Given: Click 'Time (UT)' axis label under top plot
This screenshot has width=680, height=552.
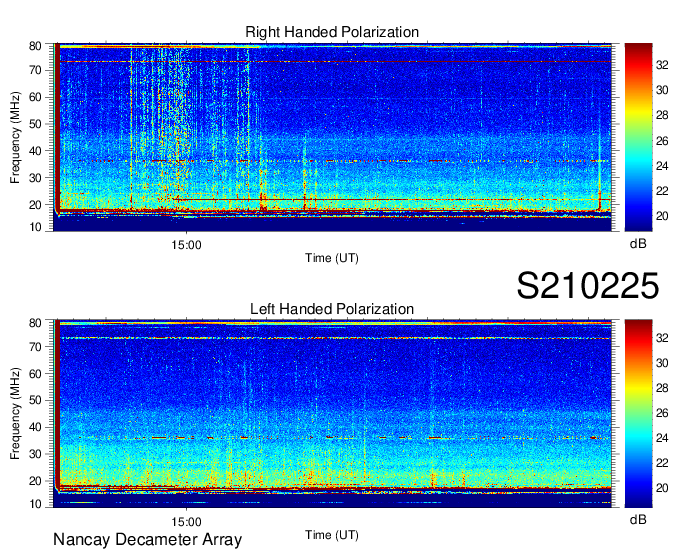Looking at the screenshot, I should click(x=332, y=258).
